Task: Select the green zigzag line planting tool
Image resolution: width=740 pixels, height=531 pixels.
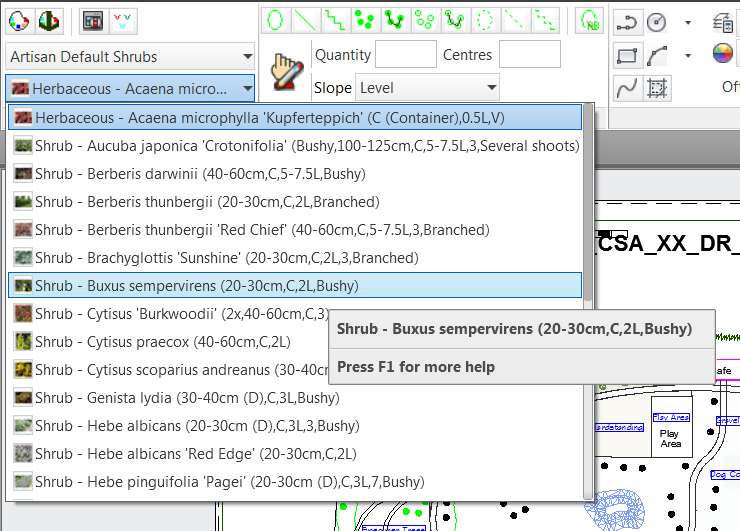Action: [336, 19]
